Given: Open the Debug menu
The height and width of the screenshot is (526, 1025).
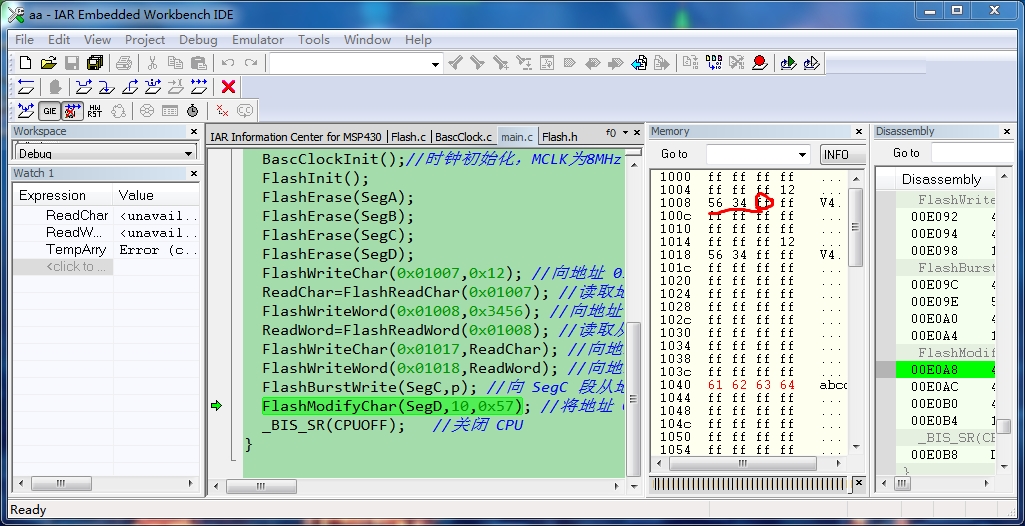Looking at the screenshot, I should tap(198, 40).
